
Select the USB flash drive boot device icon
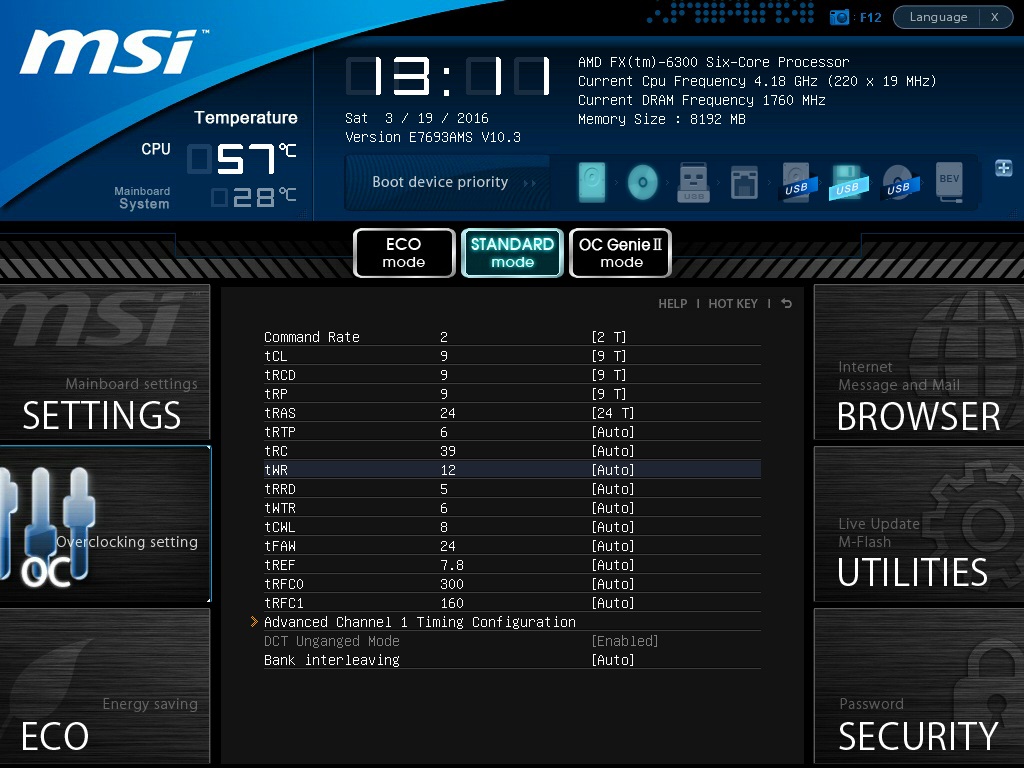(693, 182)
